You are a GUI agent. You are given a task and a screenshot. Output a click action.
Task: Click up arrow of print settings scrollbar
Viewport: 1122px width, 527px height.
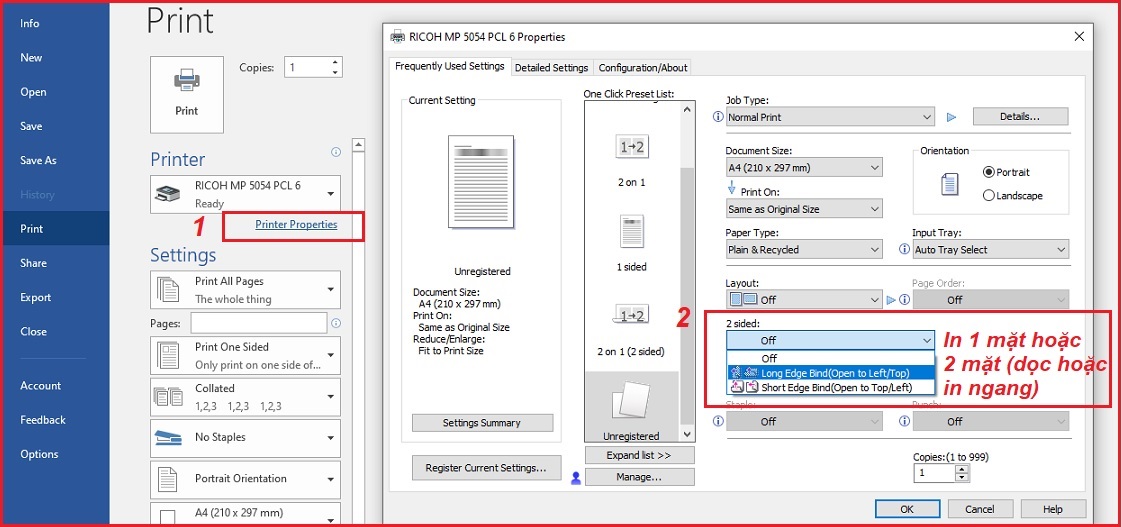(359, 145)
